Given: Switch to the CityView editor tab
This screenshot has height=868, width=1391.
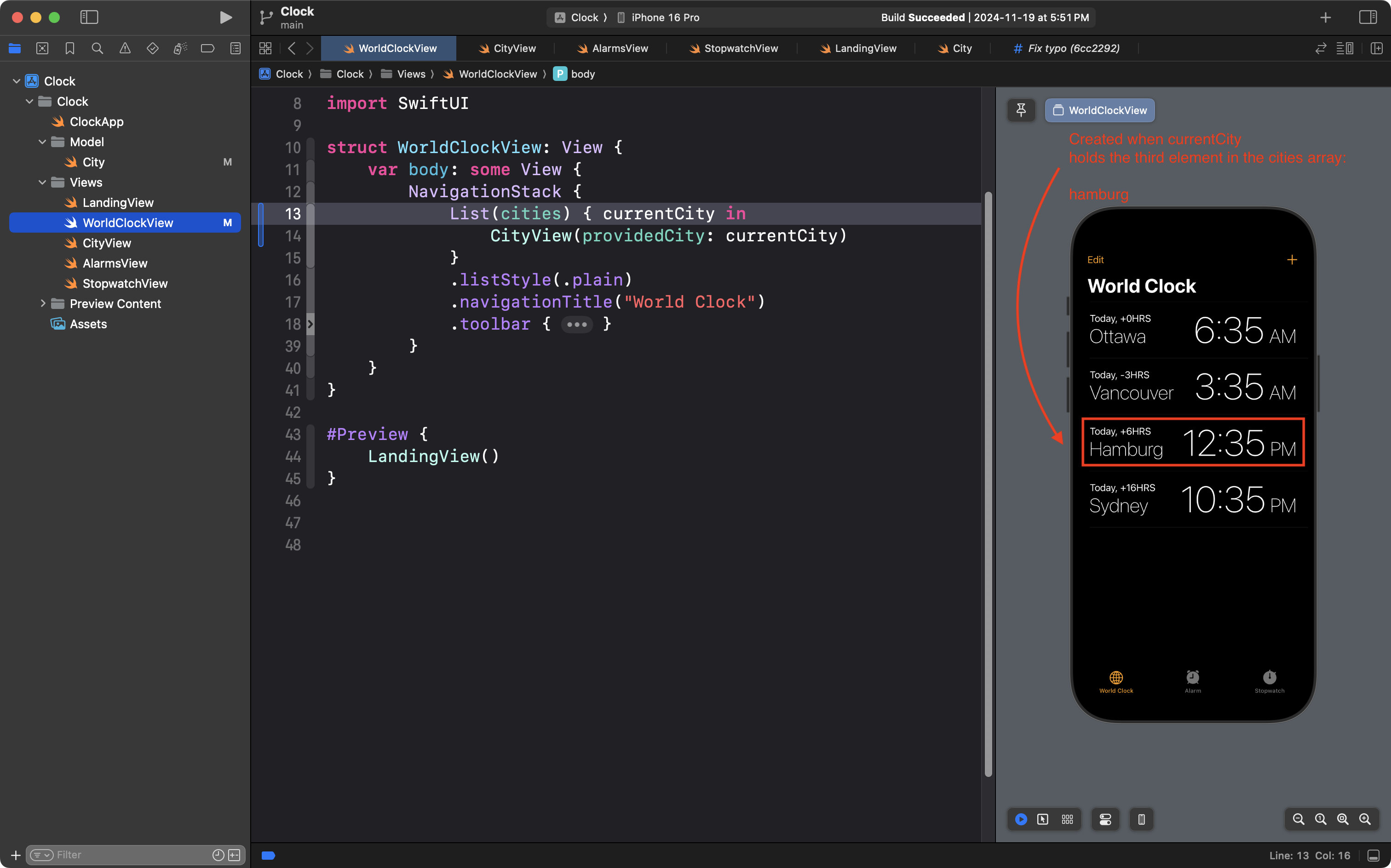Looking at the screenshot, I should coord(514,48).
